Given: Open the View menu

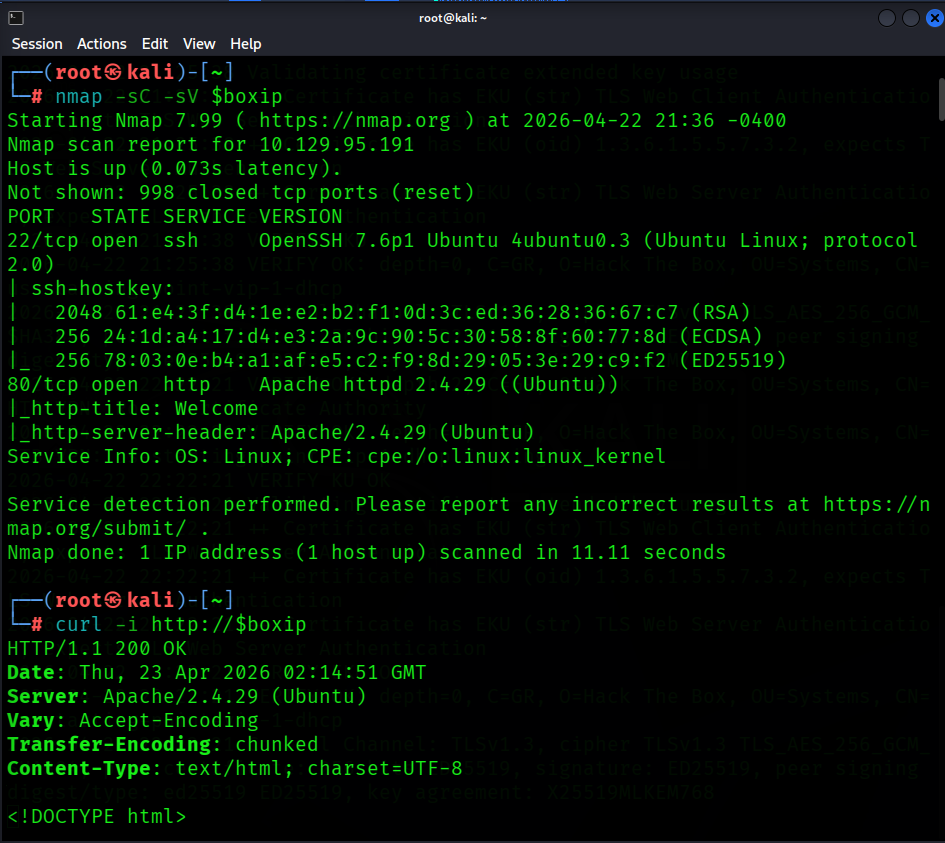Looking at the screenshot, I should (199, 44).
